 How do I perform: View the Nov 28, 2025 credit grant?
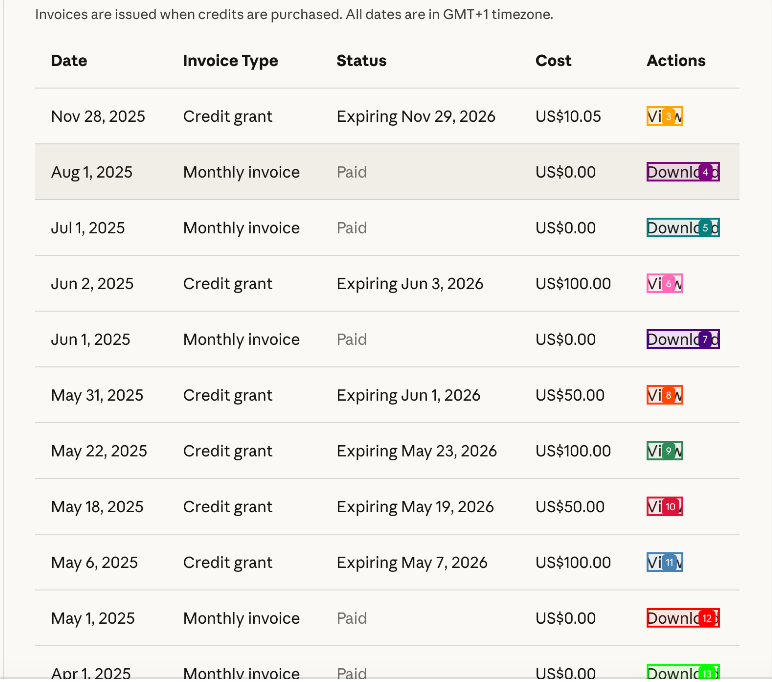point(665,117)
